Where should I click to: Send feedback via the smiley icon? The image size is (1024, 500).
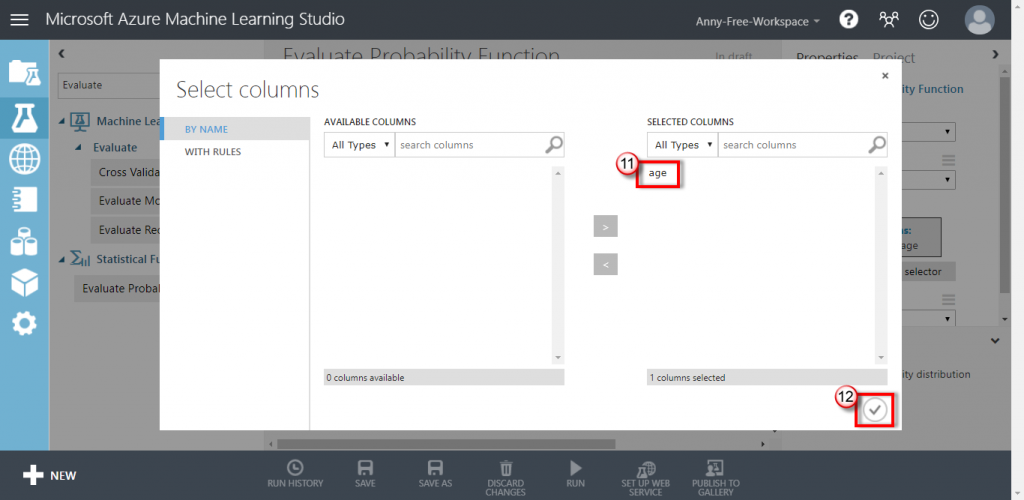pos(928,20)
